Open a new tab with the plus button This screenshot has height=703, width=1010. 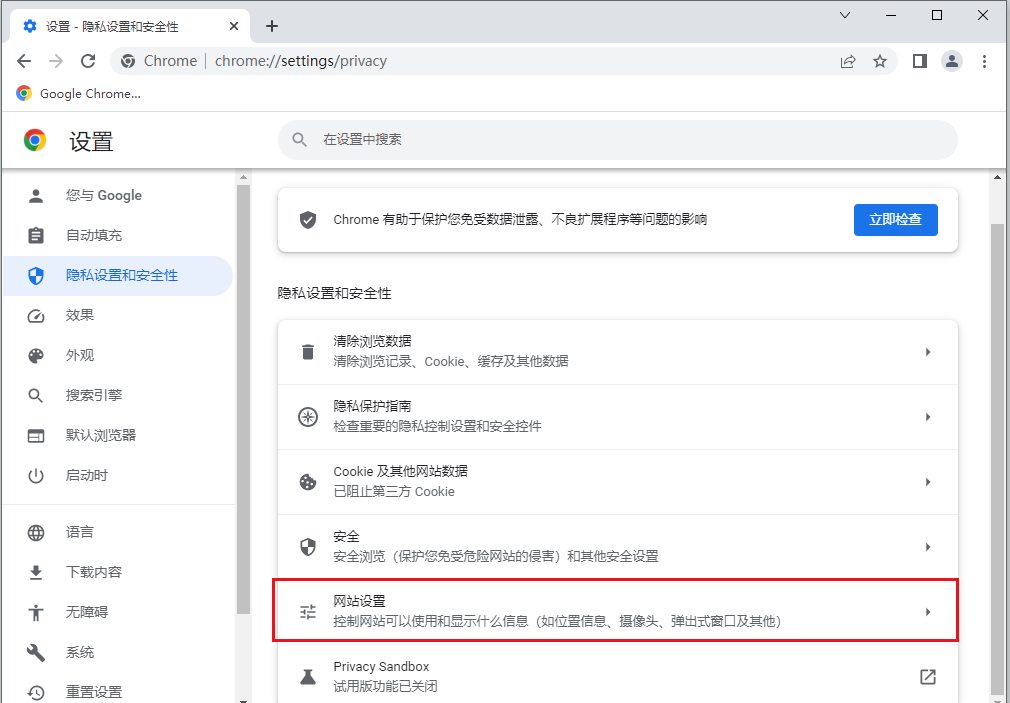click(x=272, y=26)
